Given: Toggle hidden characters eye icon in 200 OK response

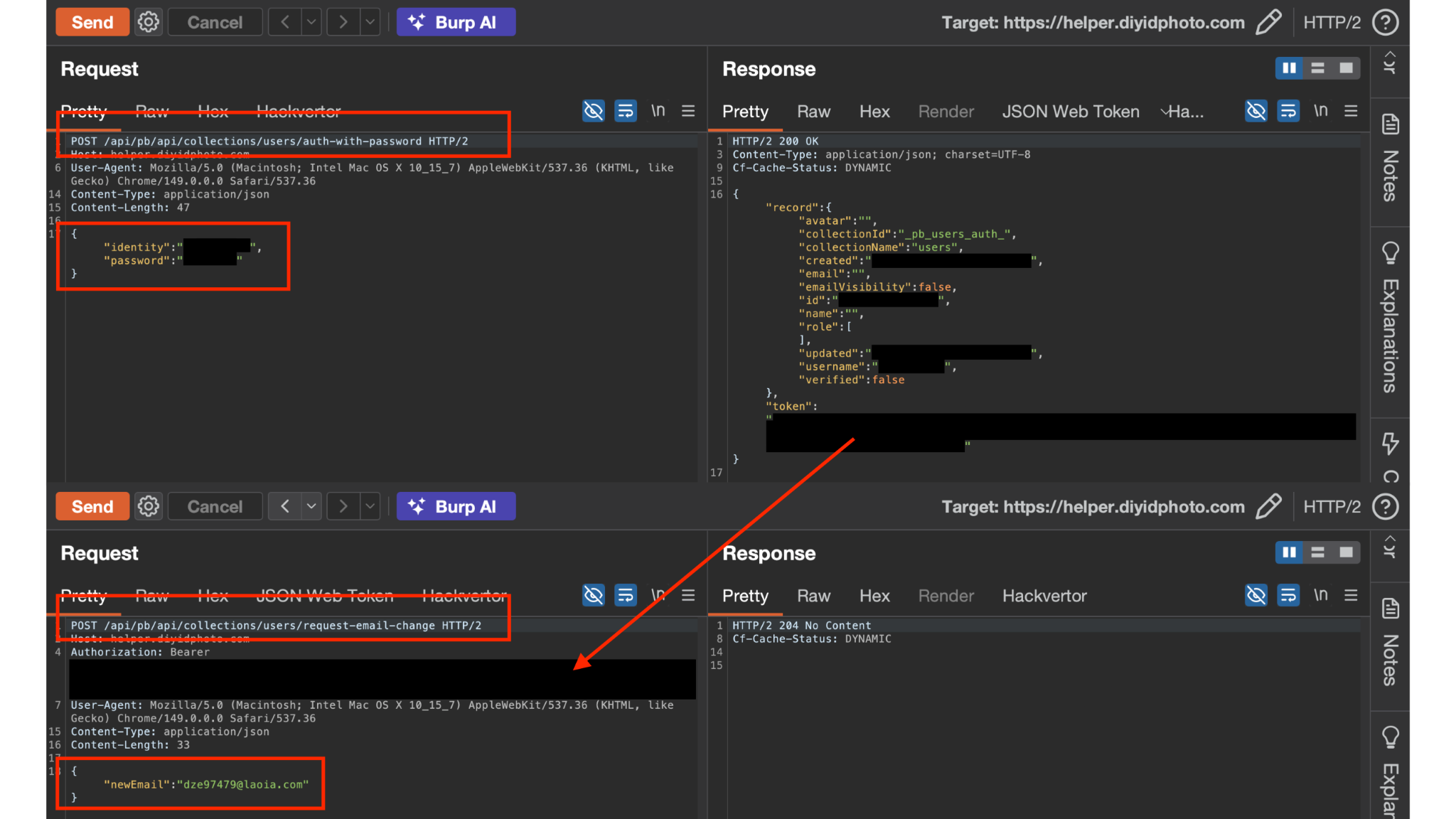Looking at the screenshot, I should point(1256,111).
